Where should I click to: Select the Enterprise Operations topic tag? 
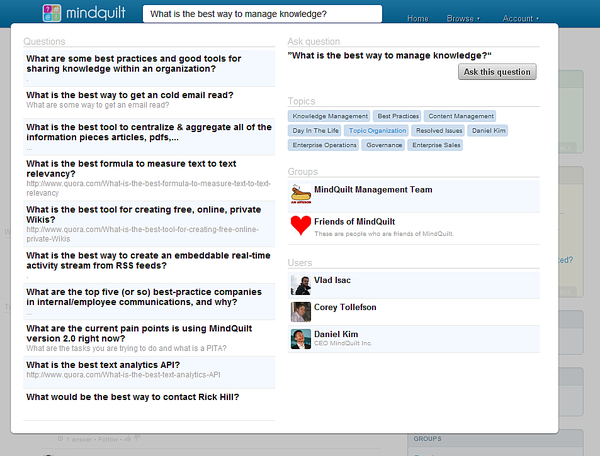324,145
